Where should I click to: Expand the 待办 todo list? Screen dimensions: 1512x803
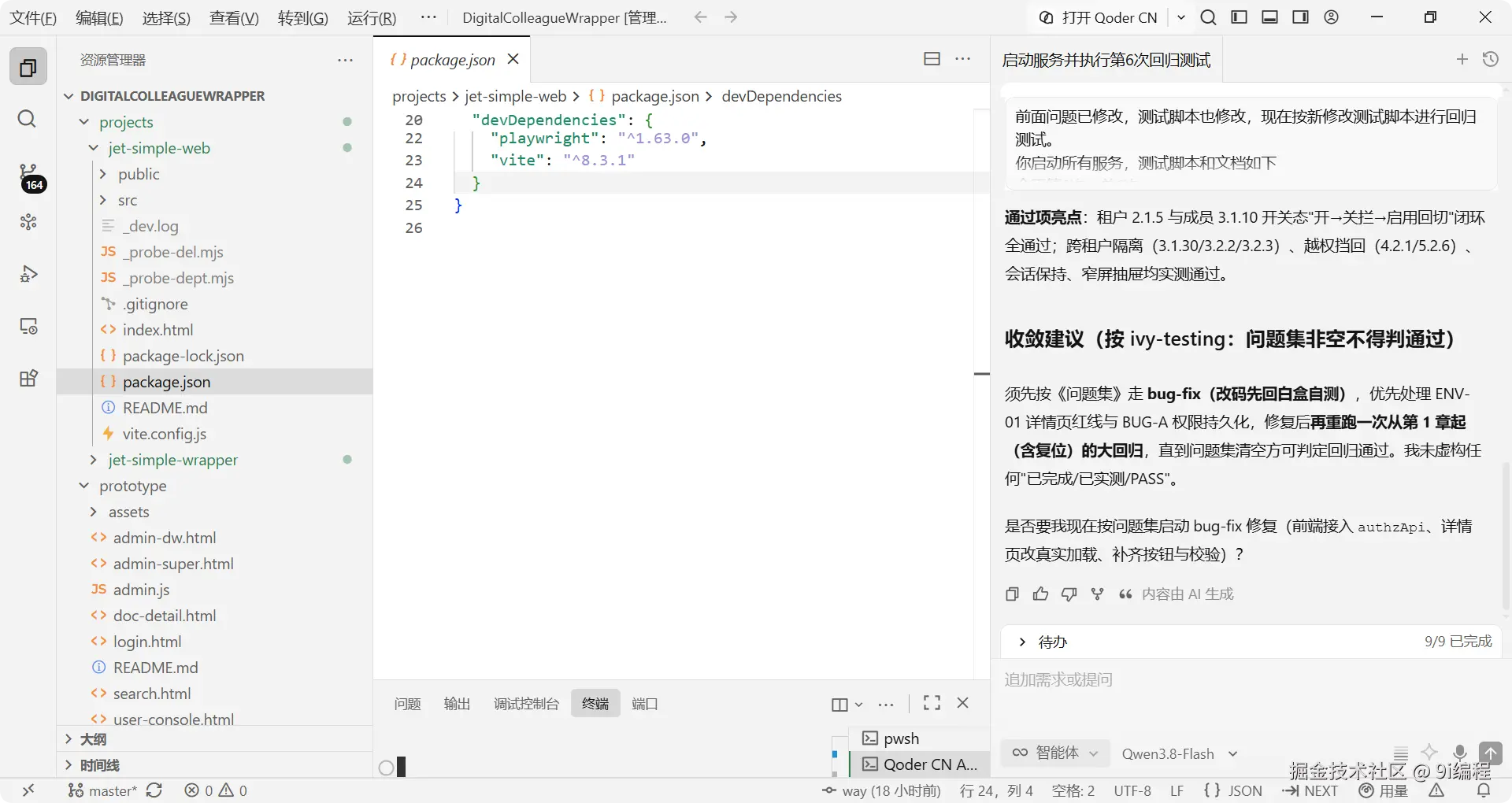tap(1021, 642)
